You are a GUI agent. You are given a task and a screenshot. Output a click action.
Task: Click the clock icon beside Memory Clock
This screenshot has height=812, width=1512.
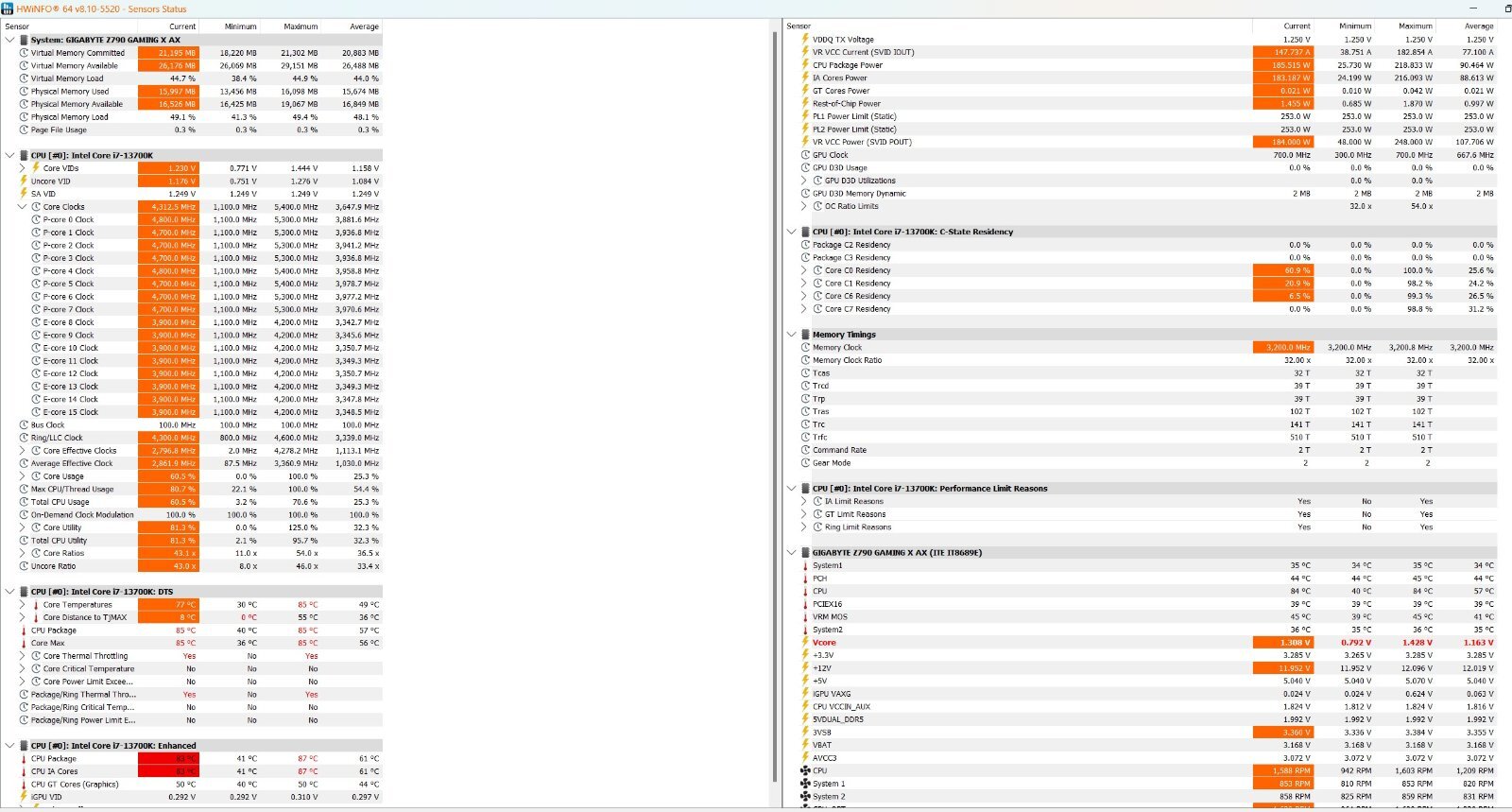click(x=805, y=347)
